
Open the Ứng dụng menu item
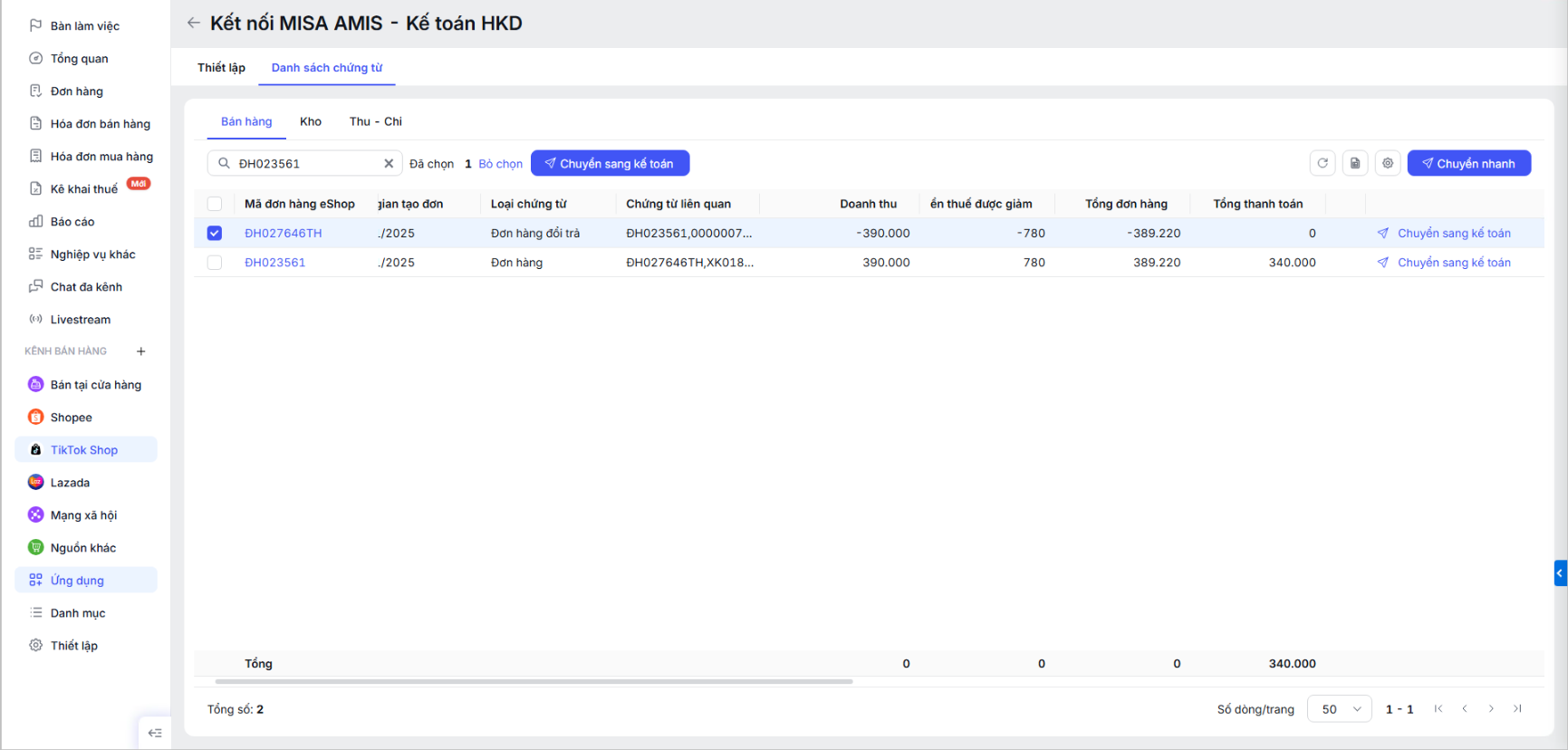click(86, 580)
